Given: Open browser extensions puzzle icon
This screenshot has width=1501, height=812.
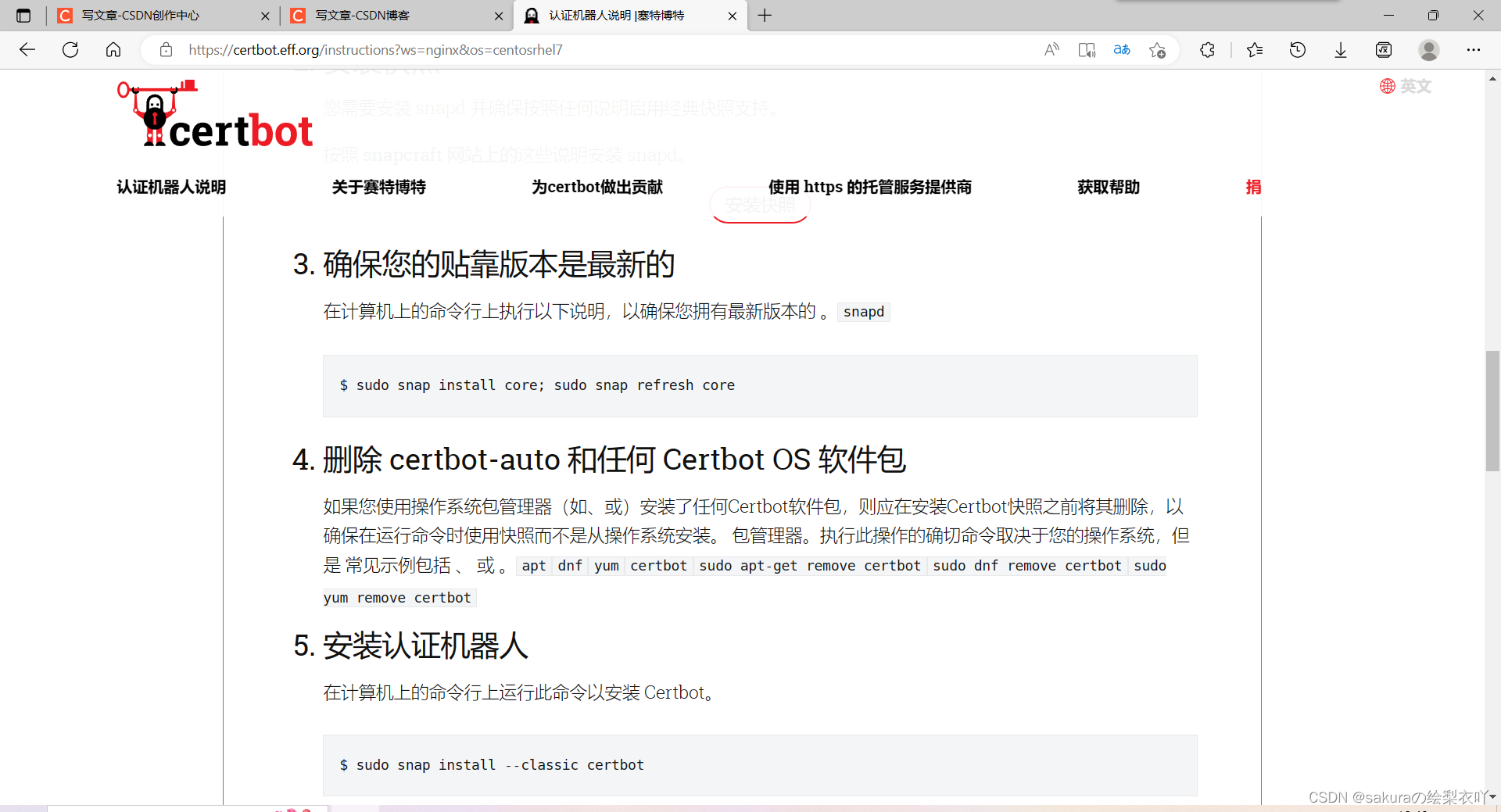Looking at the screenshot, I should click(x=1208, y=50).
